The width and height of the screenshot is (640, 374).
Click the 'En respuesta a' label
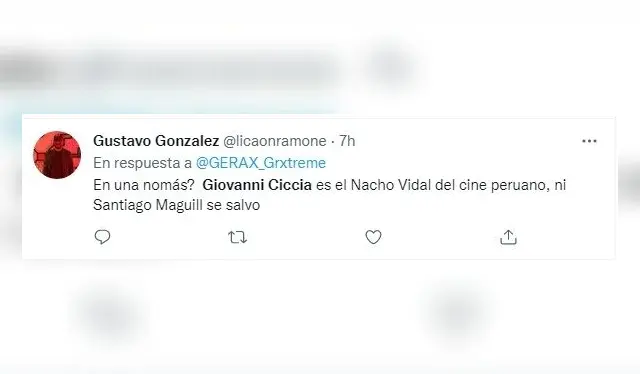click(142, 163)
